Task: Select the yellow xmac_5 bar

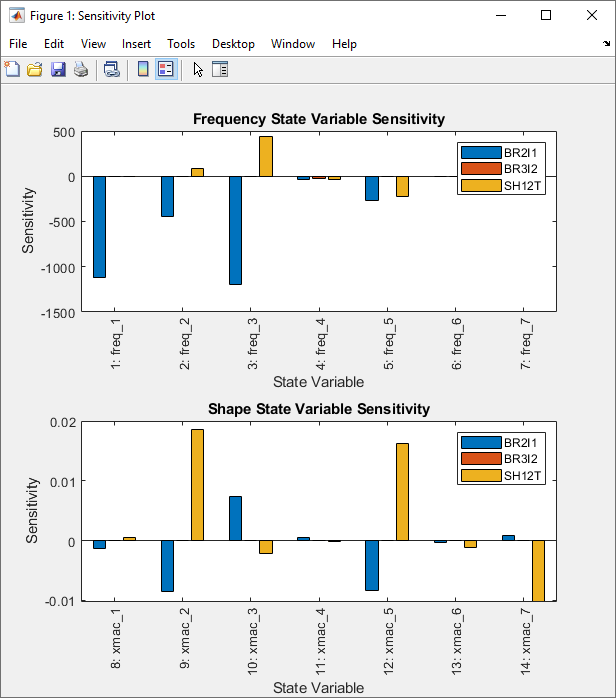Action: point(402,492)
